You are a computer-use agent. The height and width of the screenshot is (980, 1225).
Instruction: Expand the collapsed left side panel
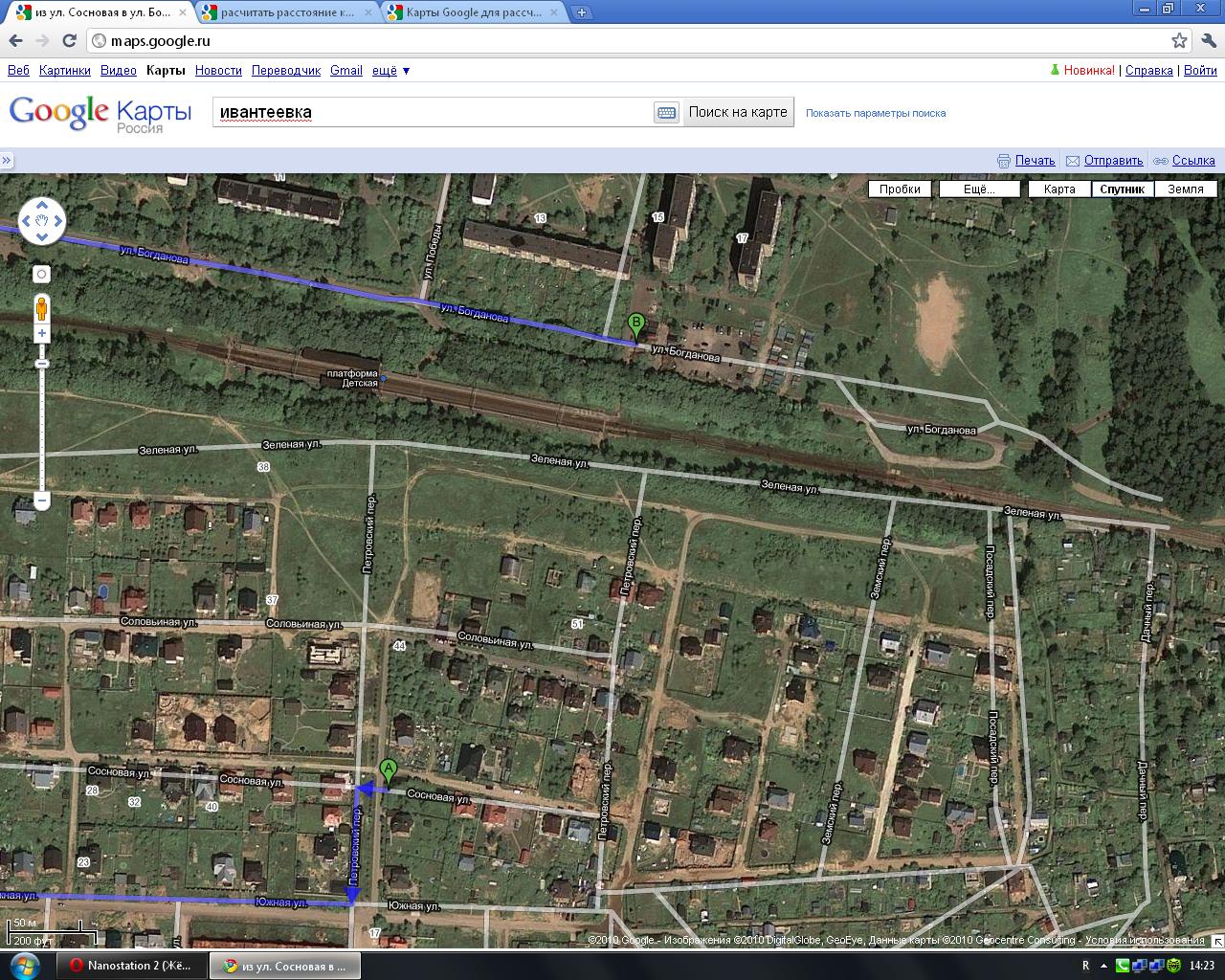[6, 161]
